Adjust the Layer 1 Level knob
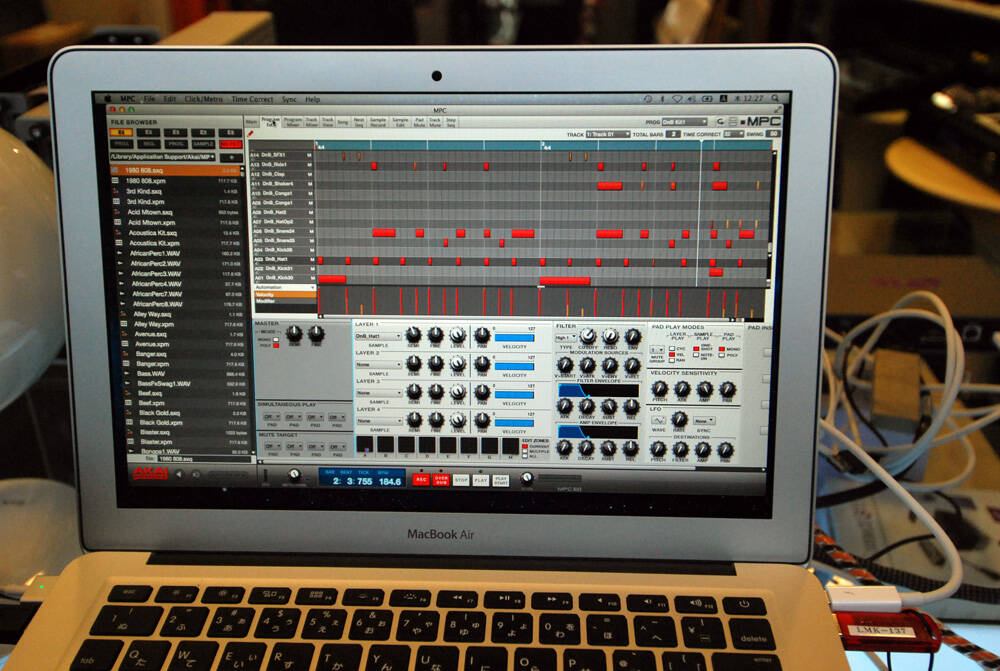Viewport: 1000px width, 671px height. coord(457,335)
